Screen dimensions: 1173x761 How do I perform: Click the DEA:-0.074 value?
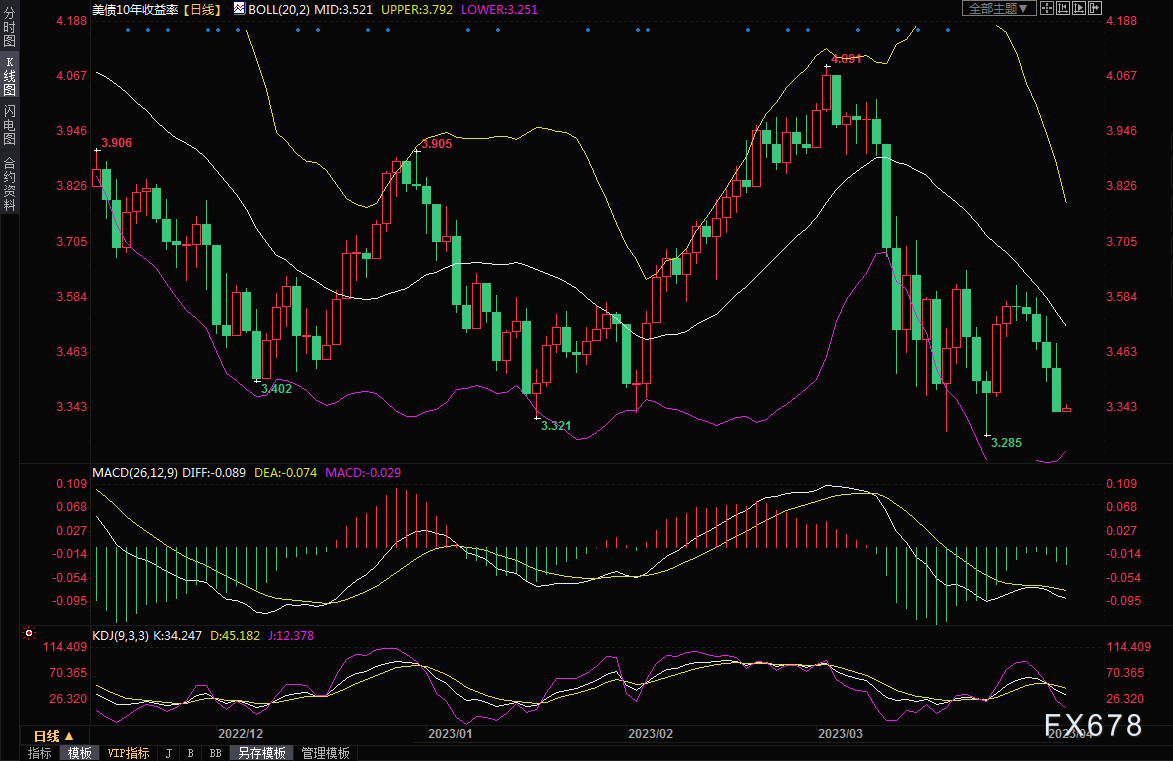click(x=285, y=473)
